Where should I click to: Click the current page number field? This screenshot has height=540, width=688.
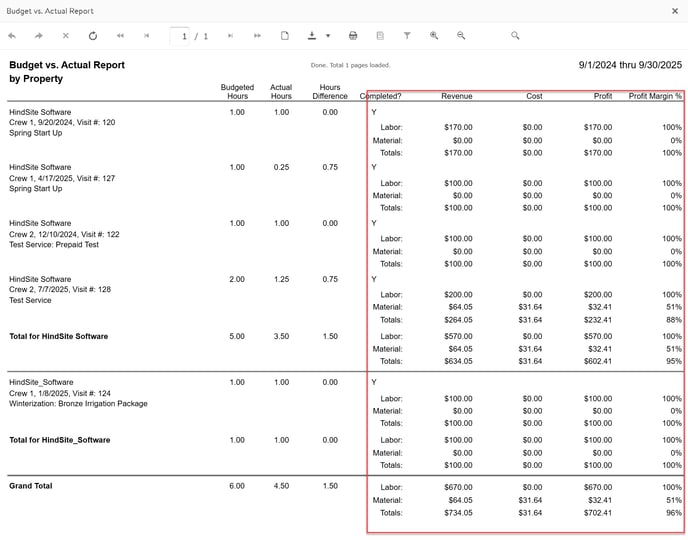pos(180,36)
